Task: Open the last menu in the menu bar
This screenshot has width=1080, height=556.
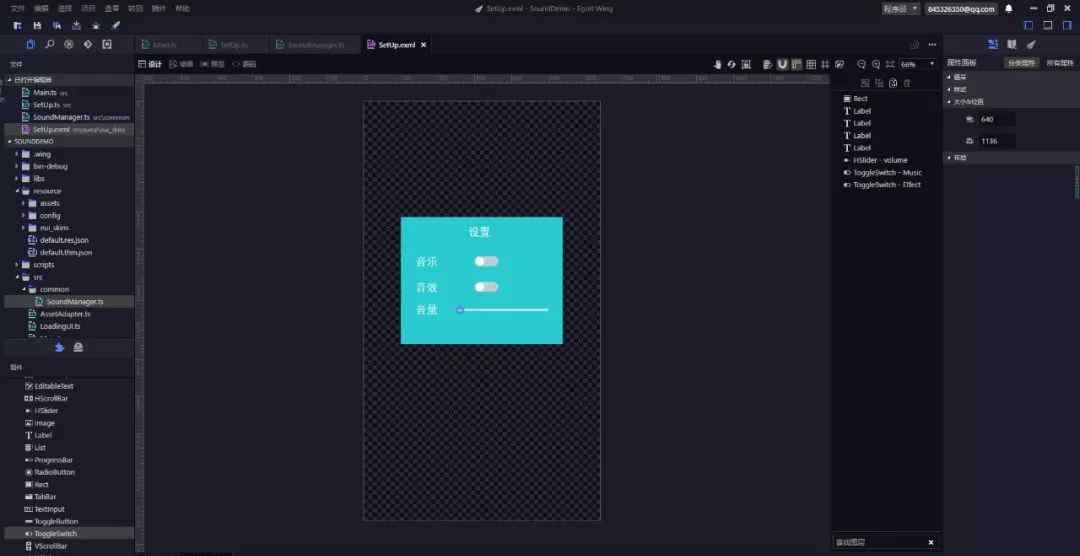Action: pos(183,8)
